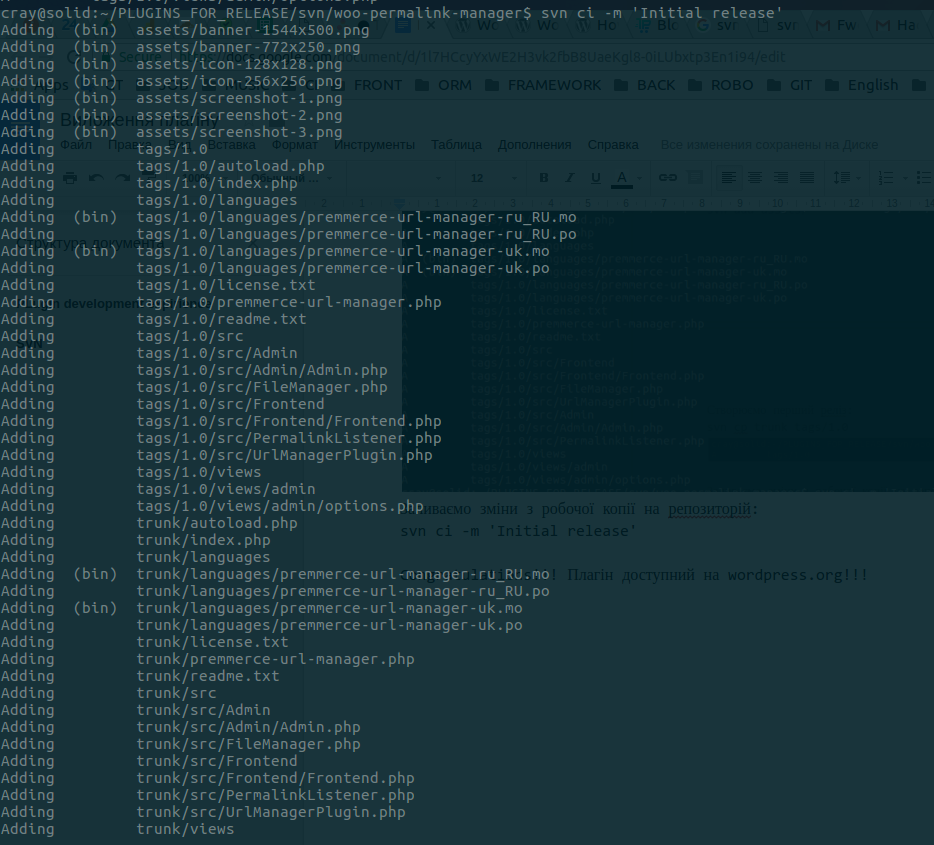Open GIT bookmarks folder in Chrome

(x=790, y=85)
